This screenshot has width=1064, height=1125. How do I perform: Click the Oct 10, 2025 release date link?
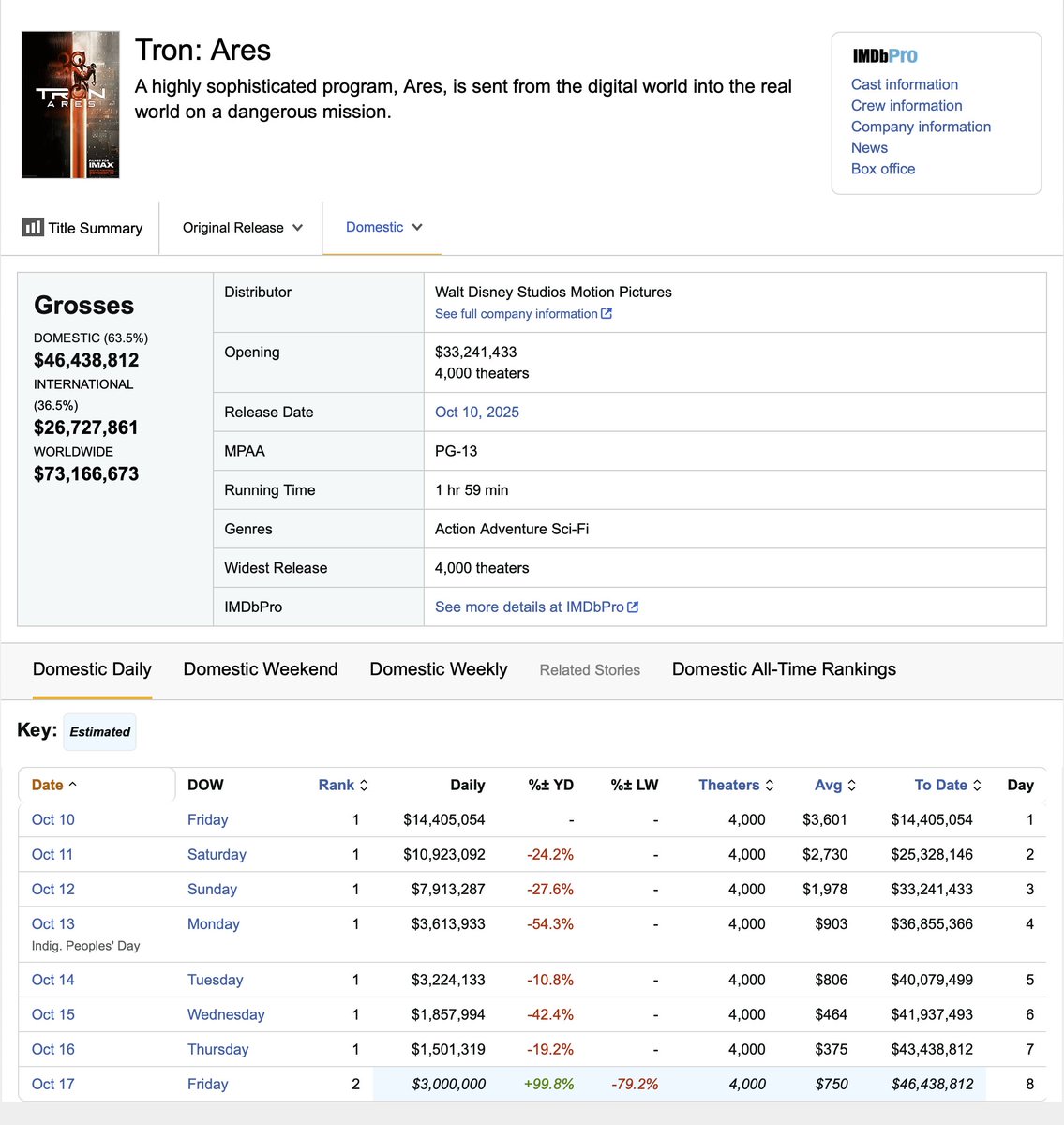477,412
